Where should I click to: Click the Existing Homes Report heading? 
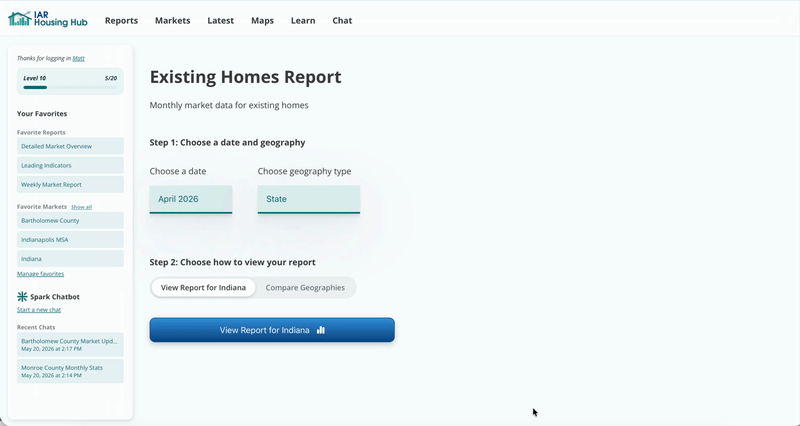[x=245, y=77]
